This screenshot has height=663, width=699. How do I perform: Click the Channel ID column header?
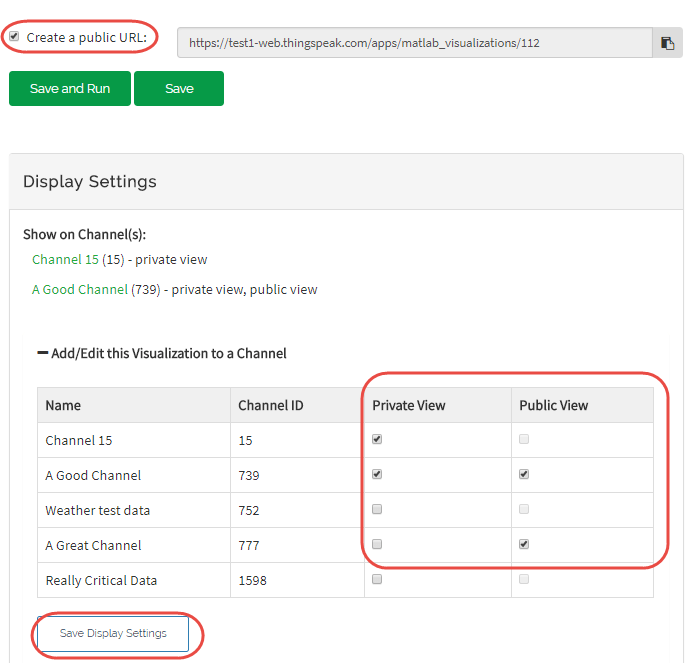pyautogui.click(x=271, y=406)
